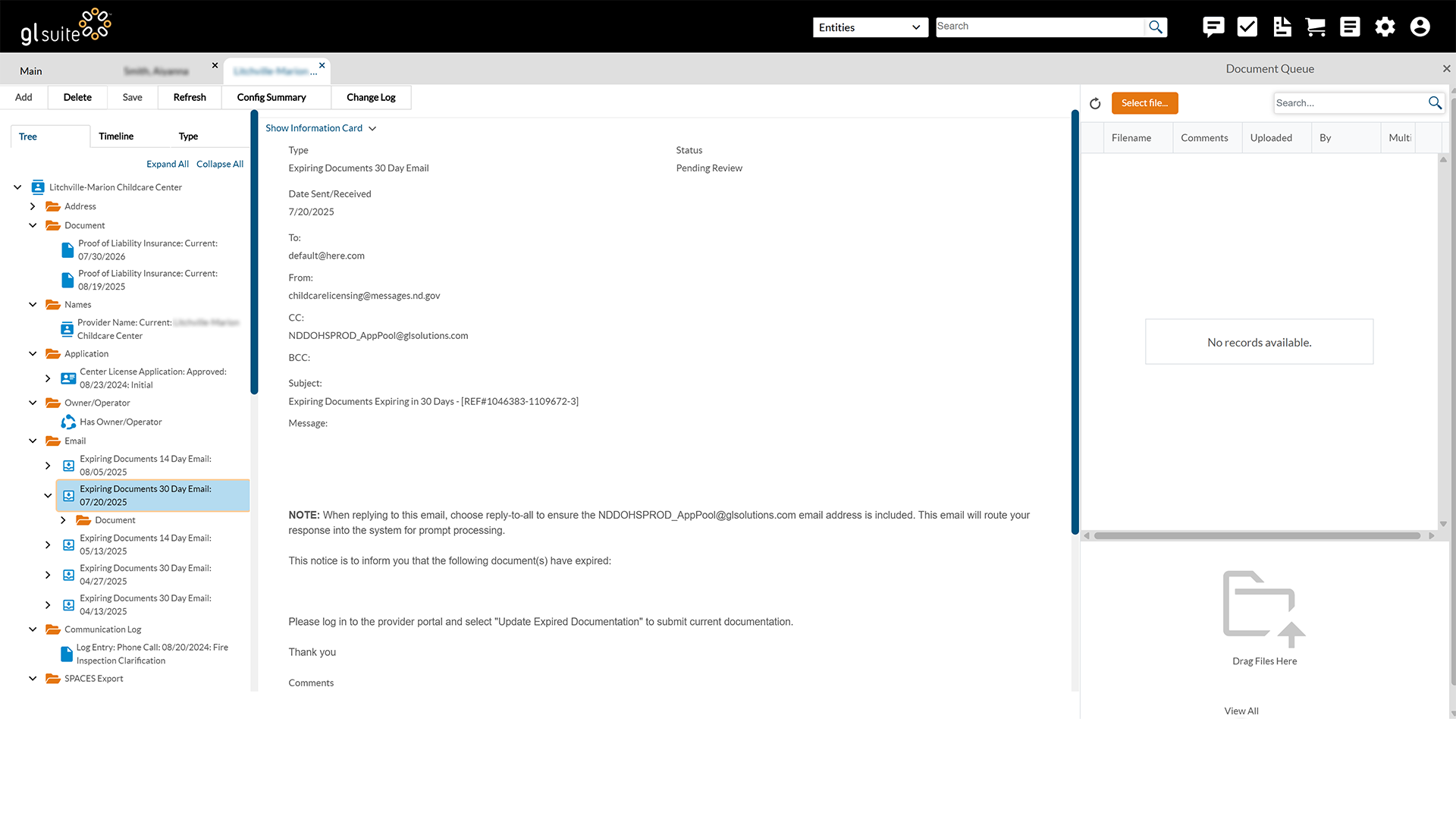Click the Expand All link
The image size is (1456, 819).
[168, 164]
